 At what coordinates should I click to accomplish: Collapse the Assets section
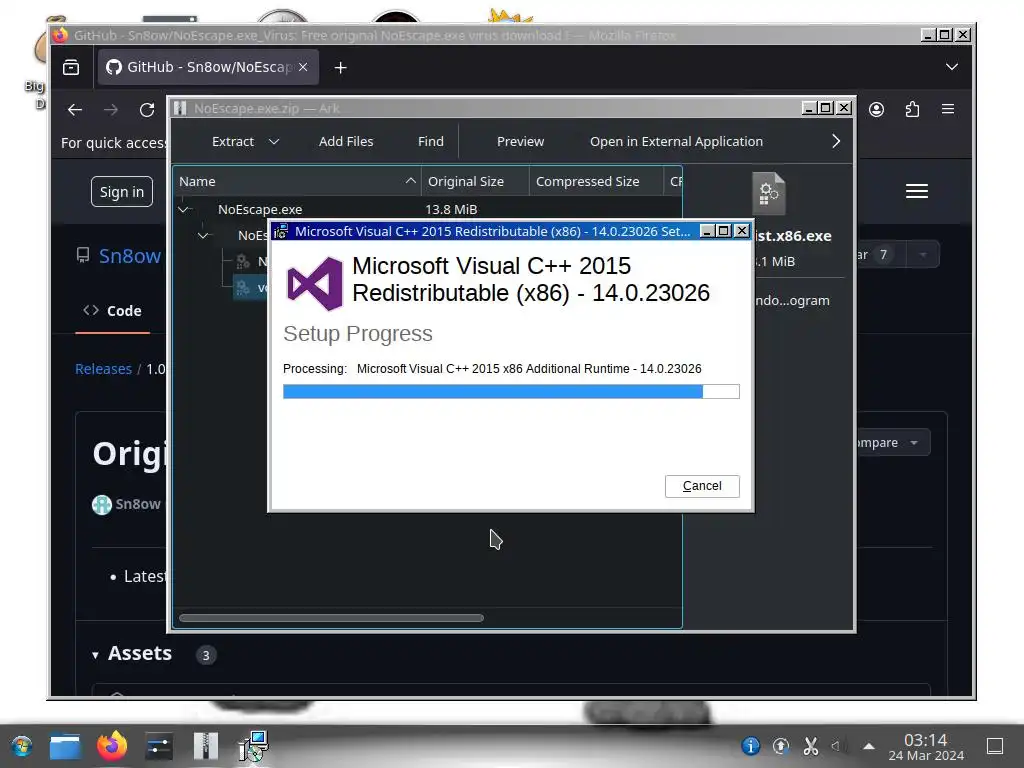[95, 654]
